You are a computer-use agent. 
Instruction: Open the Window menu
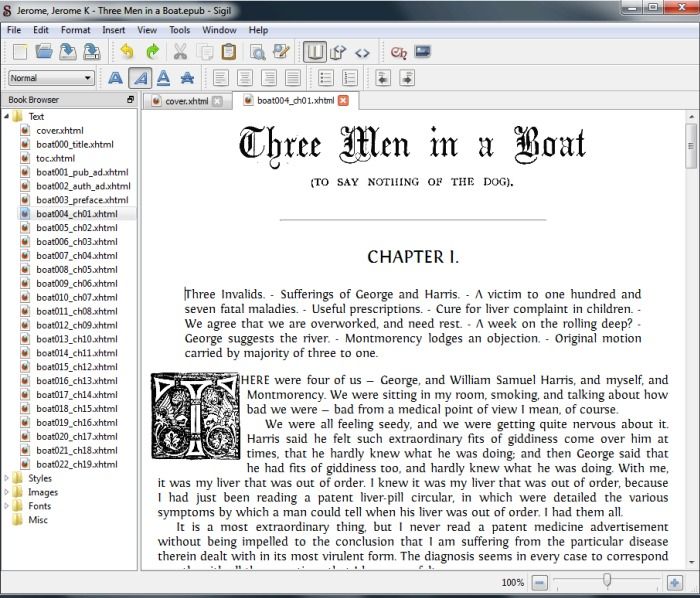pyautogui.click(x=219, y=30)
